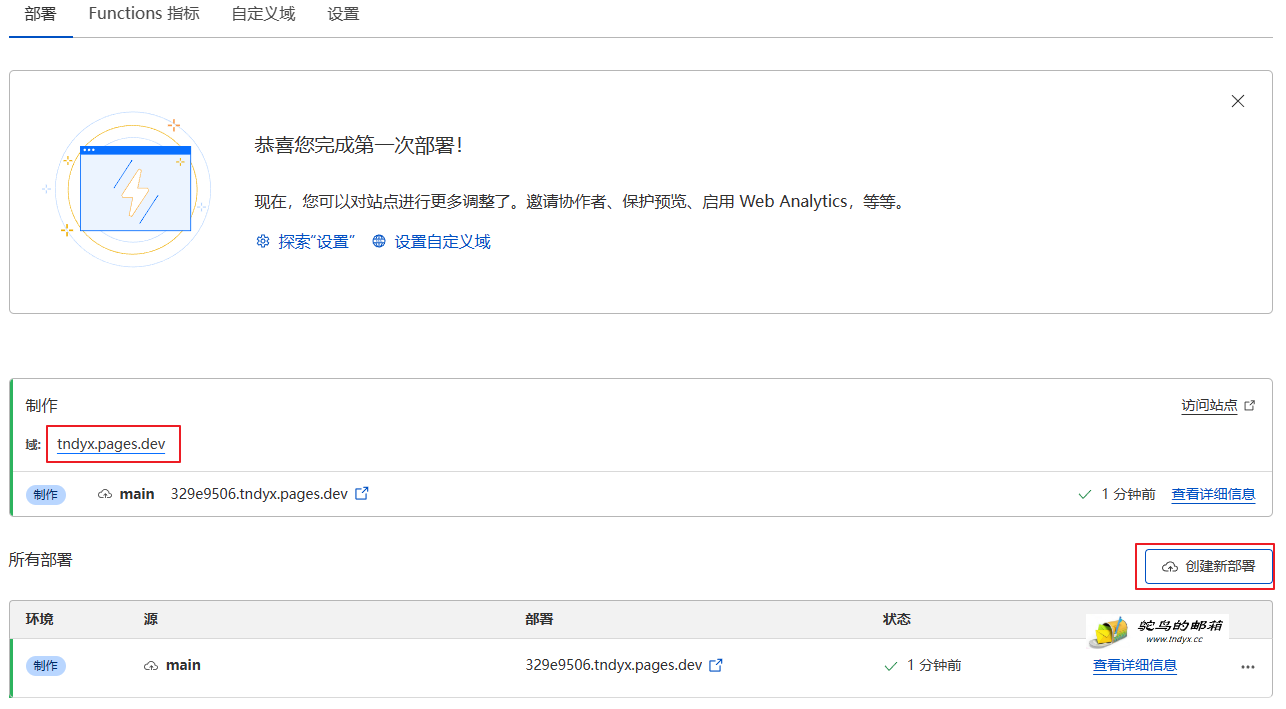This screenshot has width=1286, height=709.
Task: Click 查看详细信息 in the production card
Action: pyautogui.click(x=1213, y=494)
